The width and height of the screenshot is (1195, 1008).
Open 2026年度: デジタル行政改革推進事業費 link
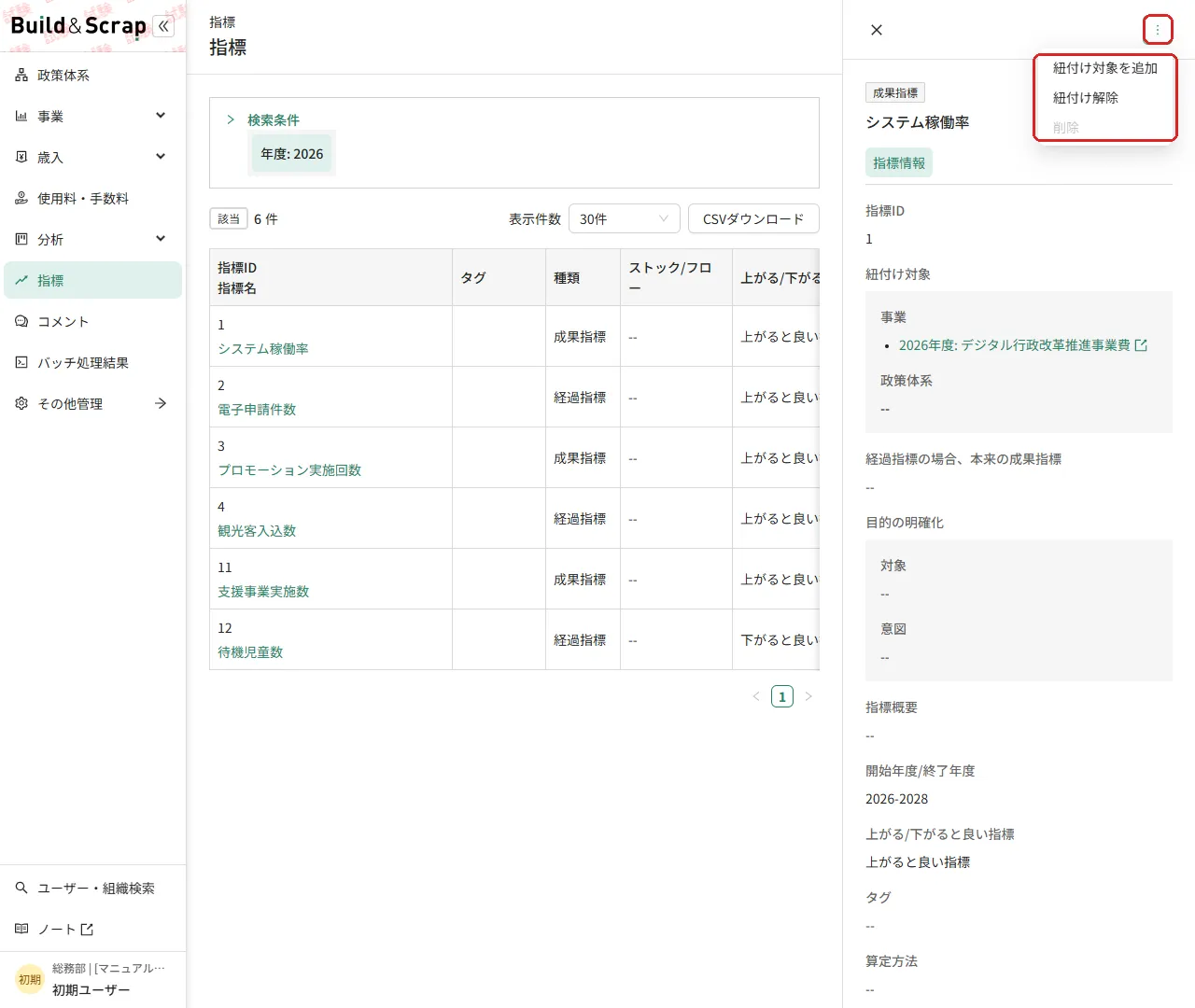pos(1014,345)
